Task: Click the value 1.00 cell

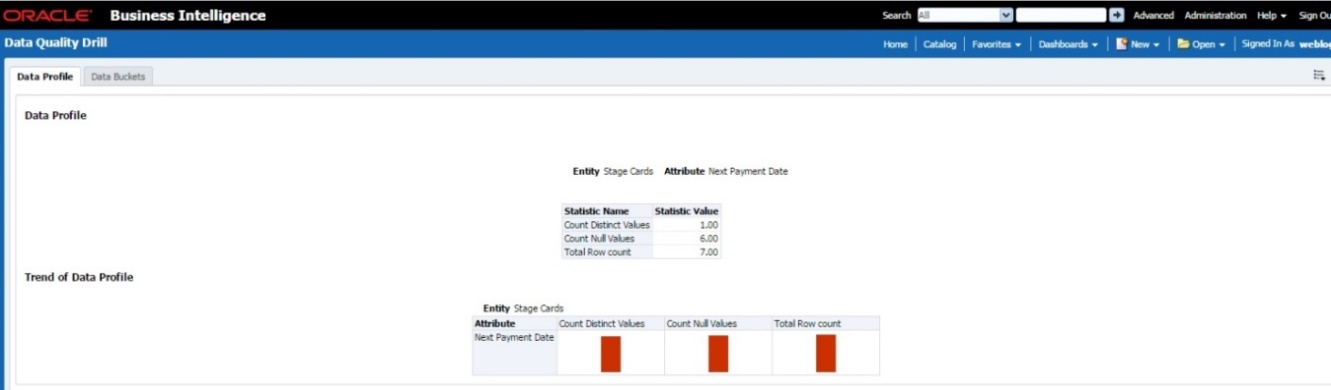Action: coord(686,225)
